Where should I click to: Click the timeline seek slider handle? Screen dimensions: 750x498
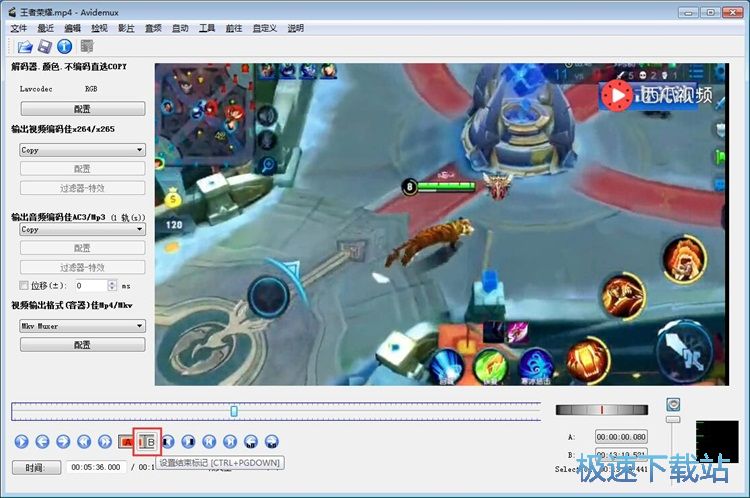pos(234,411)
